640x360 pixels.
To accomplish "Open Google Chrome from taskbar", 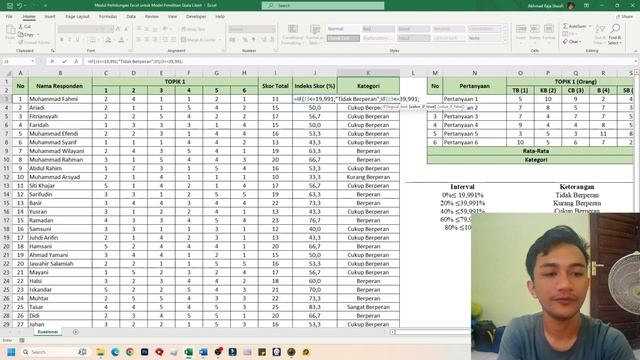I will [130, 352].
